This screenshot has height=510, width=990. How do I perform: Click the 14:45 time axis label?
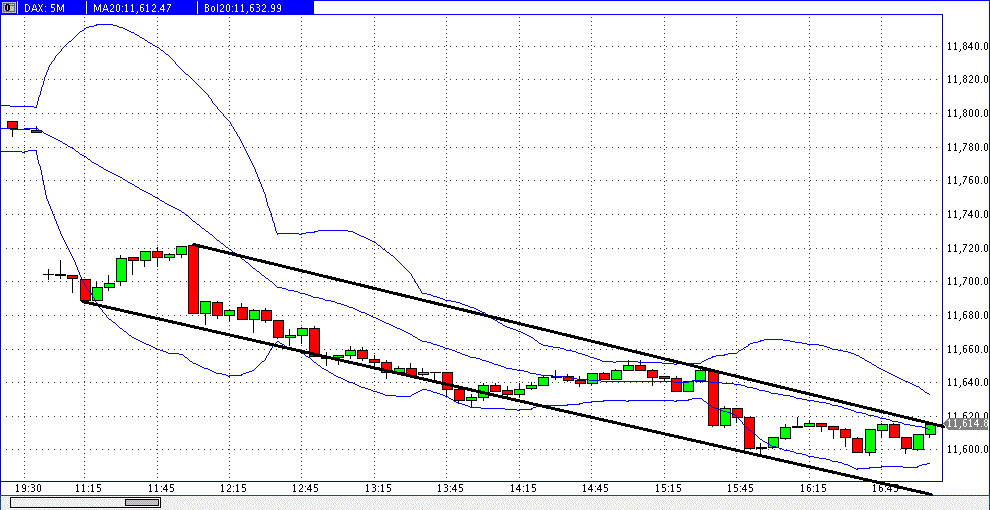coord(596,489)
